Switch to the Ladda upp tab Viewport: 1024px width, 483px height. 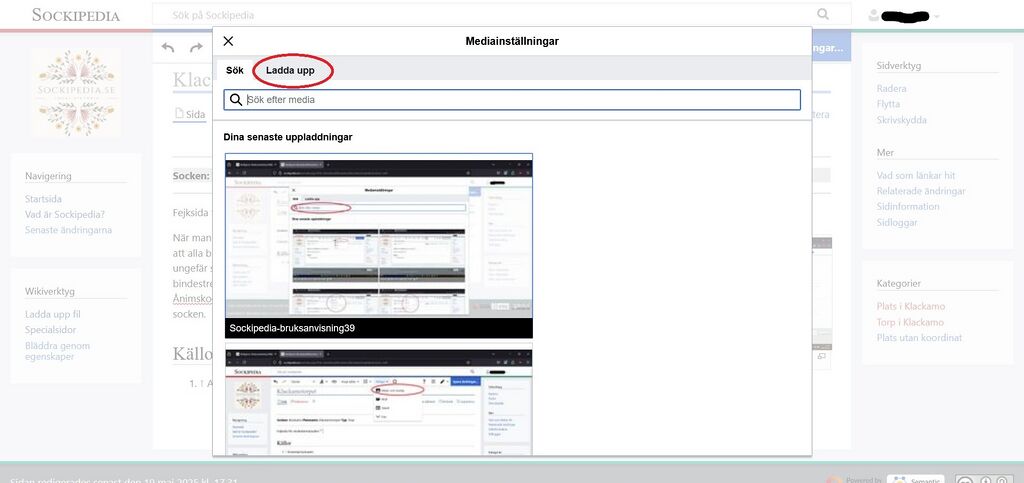click(x=290, y=71)
